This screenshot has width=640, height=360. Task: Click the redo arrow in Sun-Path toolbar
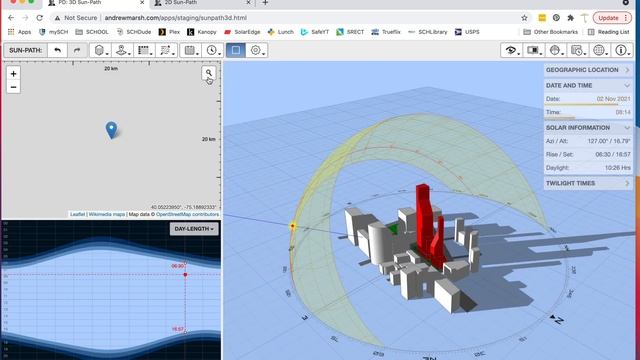tap(77, 50)
